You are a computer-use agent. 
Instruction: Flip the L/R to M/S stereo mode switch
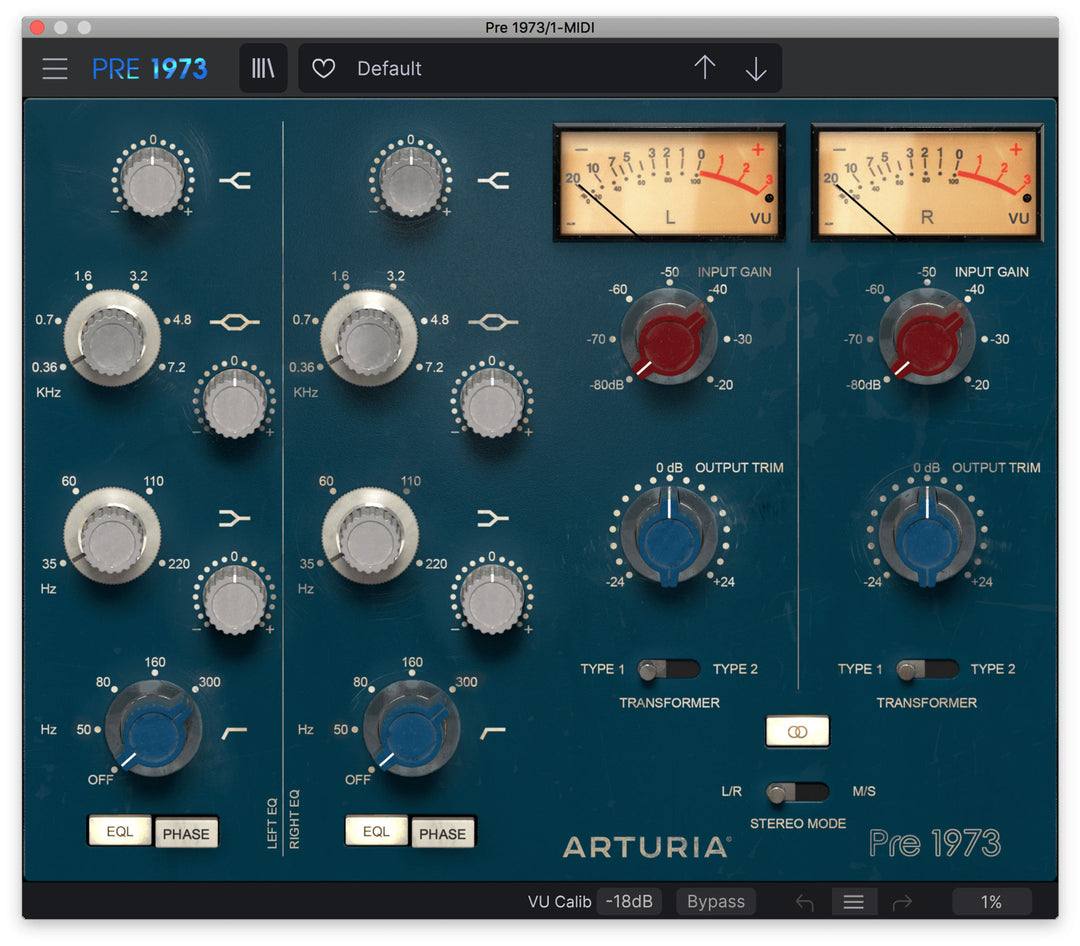pyautogui.click(x=798, y=792)
